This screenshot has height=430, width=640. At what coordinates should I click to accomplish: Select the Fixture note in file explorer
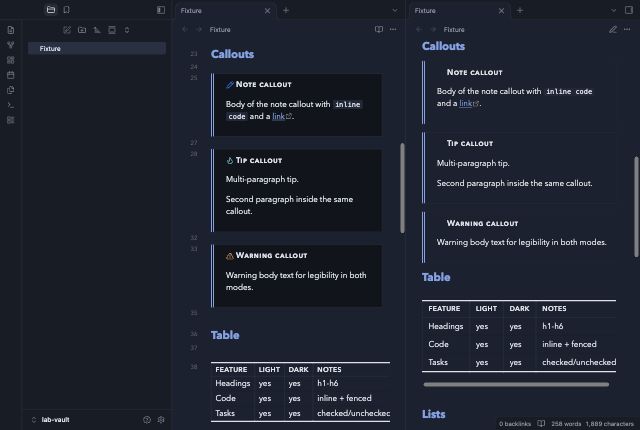[x=97, y=49]
